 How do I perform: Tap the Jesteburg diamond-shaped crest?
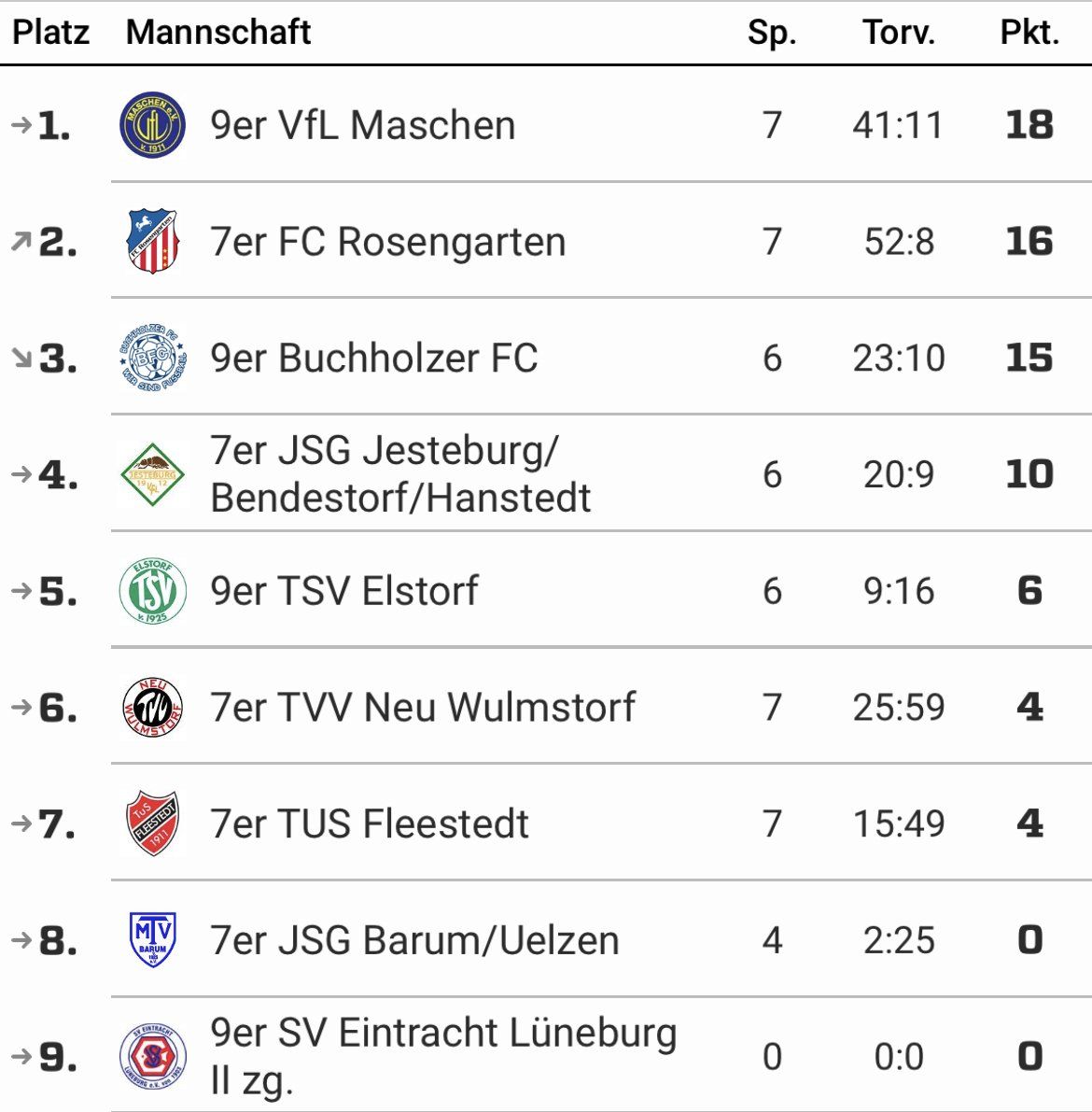point(152,474)
